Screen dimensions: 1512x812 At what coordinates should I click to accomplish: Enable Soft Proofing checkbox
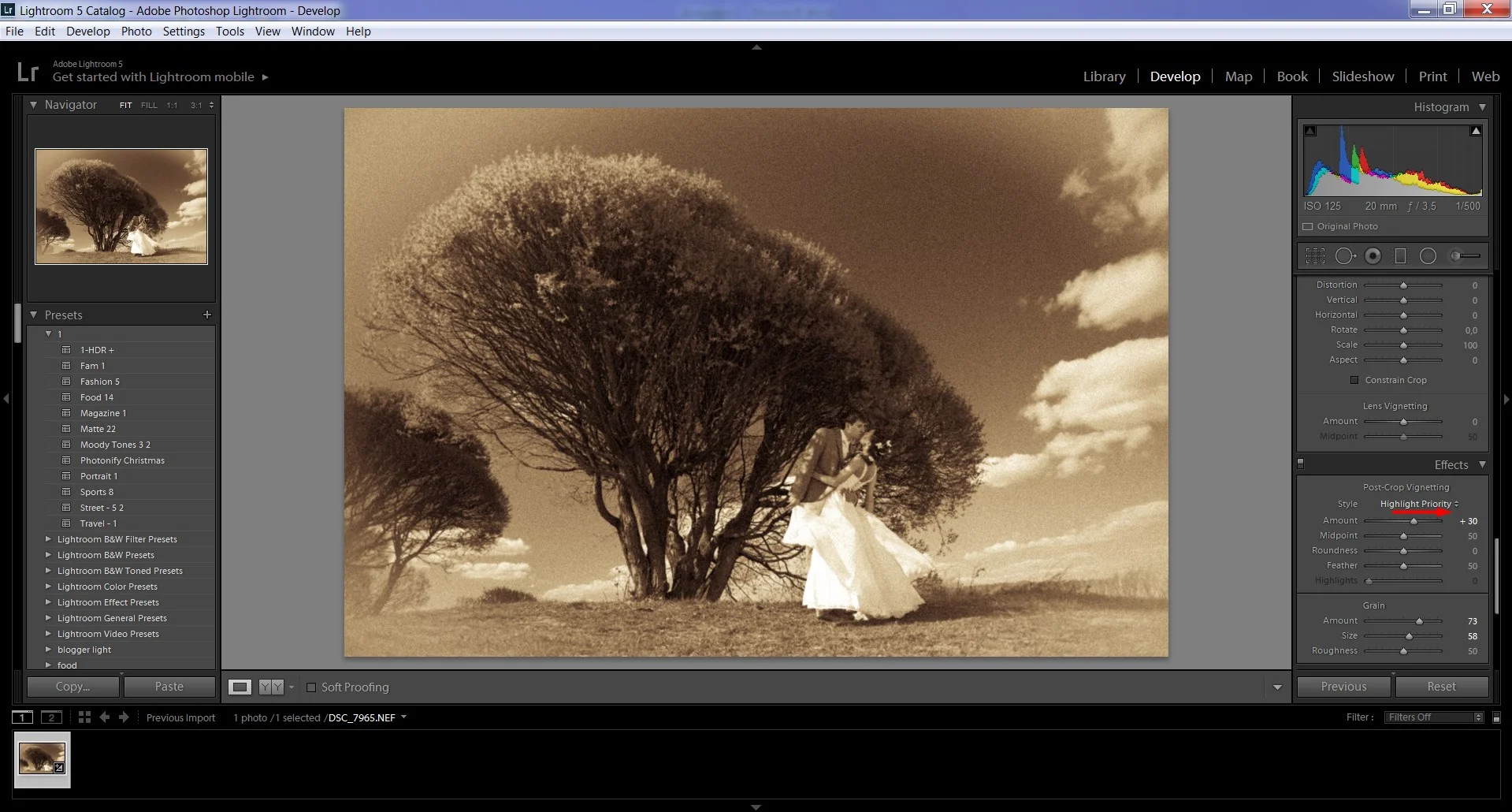311,687
